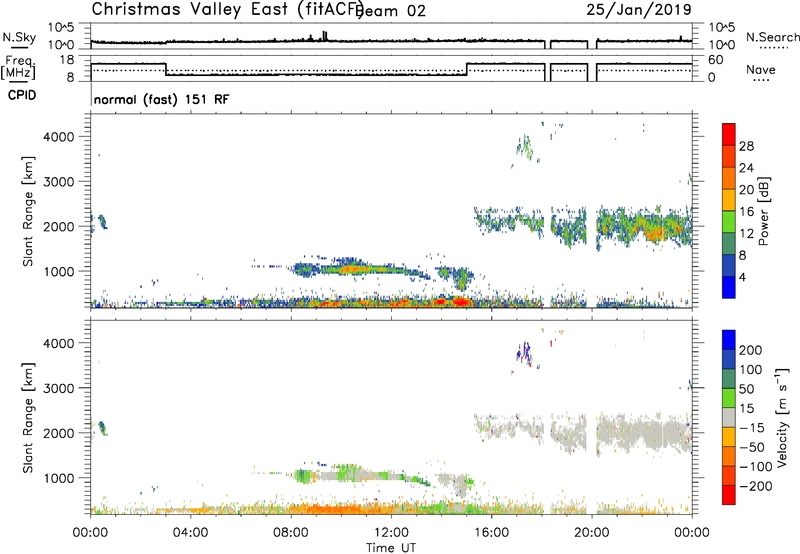This screenshot has width=800, height=554.
Task: Click the light green 12–16 dB Power segment
Action: pos(729,222)
